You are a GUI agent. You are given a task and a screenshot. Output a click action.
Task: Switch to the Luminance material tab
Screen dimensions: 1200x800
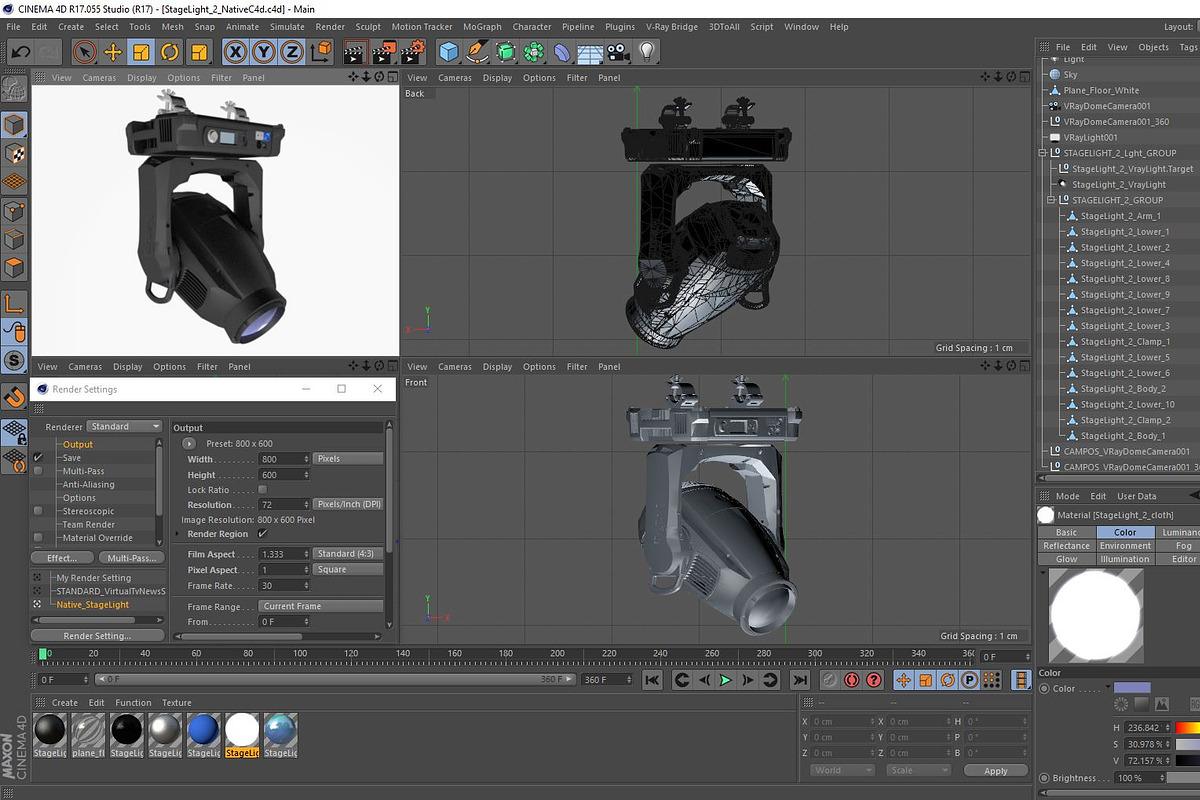[x=1180, y=532]
